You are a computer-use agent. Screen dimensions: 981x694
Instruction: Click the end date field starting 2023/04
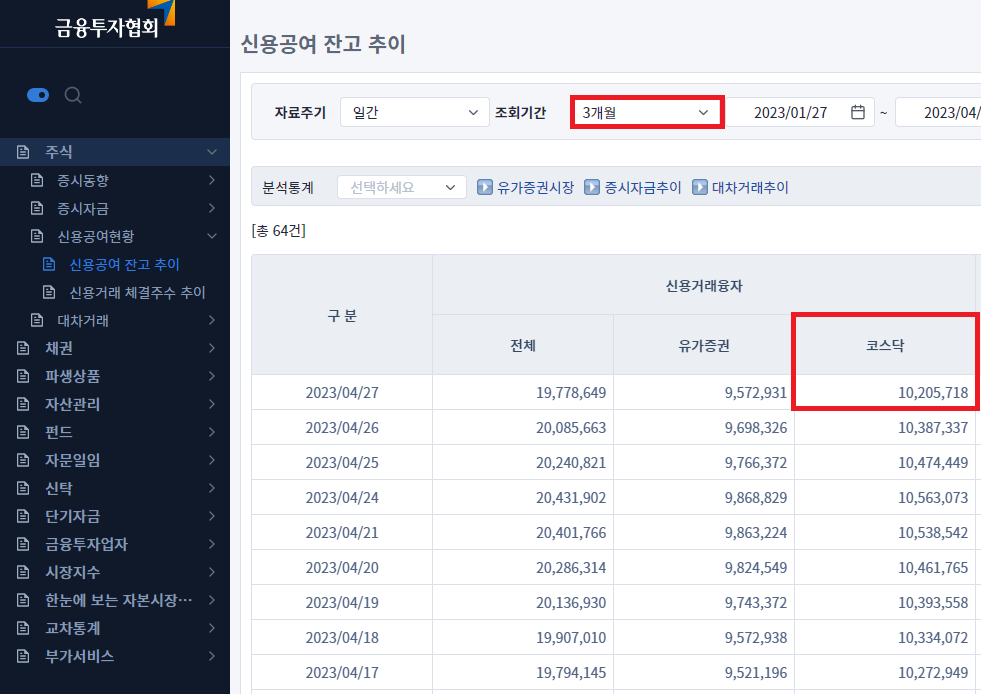tap(938, 112)
